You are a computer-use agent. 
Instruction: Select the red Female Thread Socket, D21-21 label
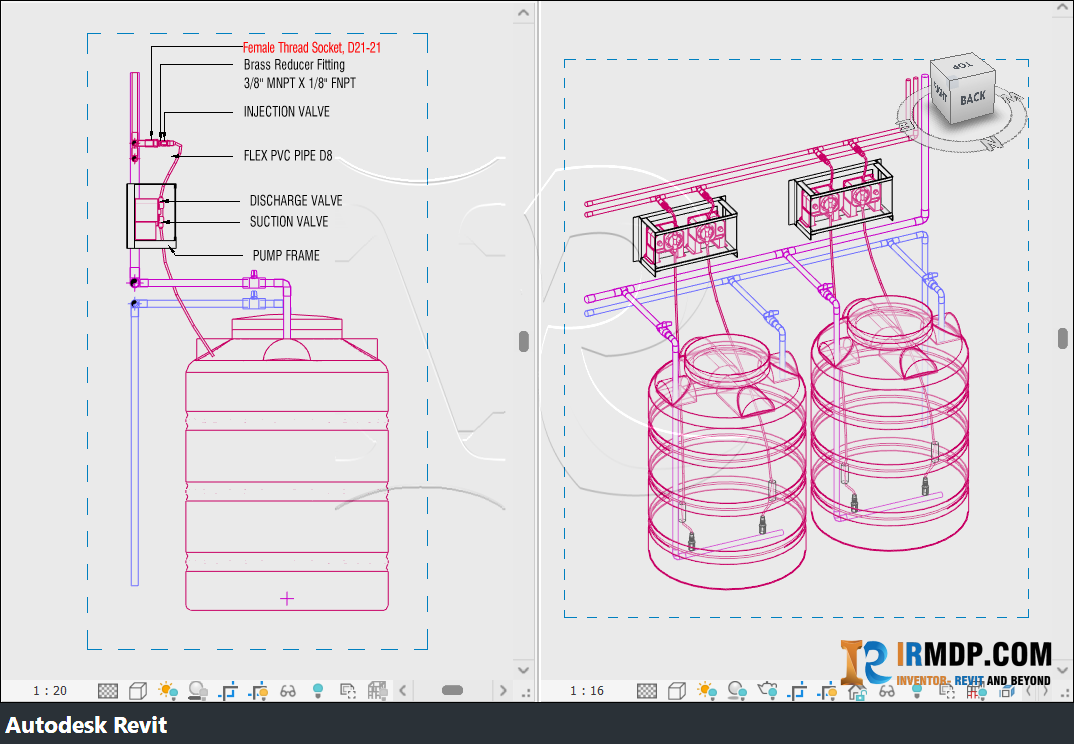point(312,47)
